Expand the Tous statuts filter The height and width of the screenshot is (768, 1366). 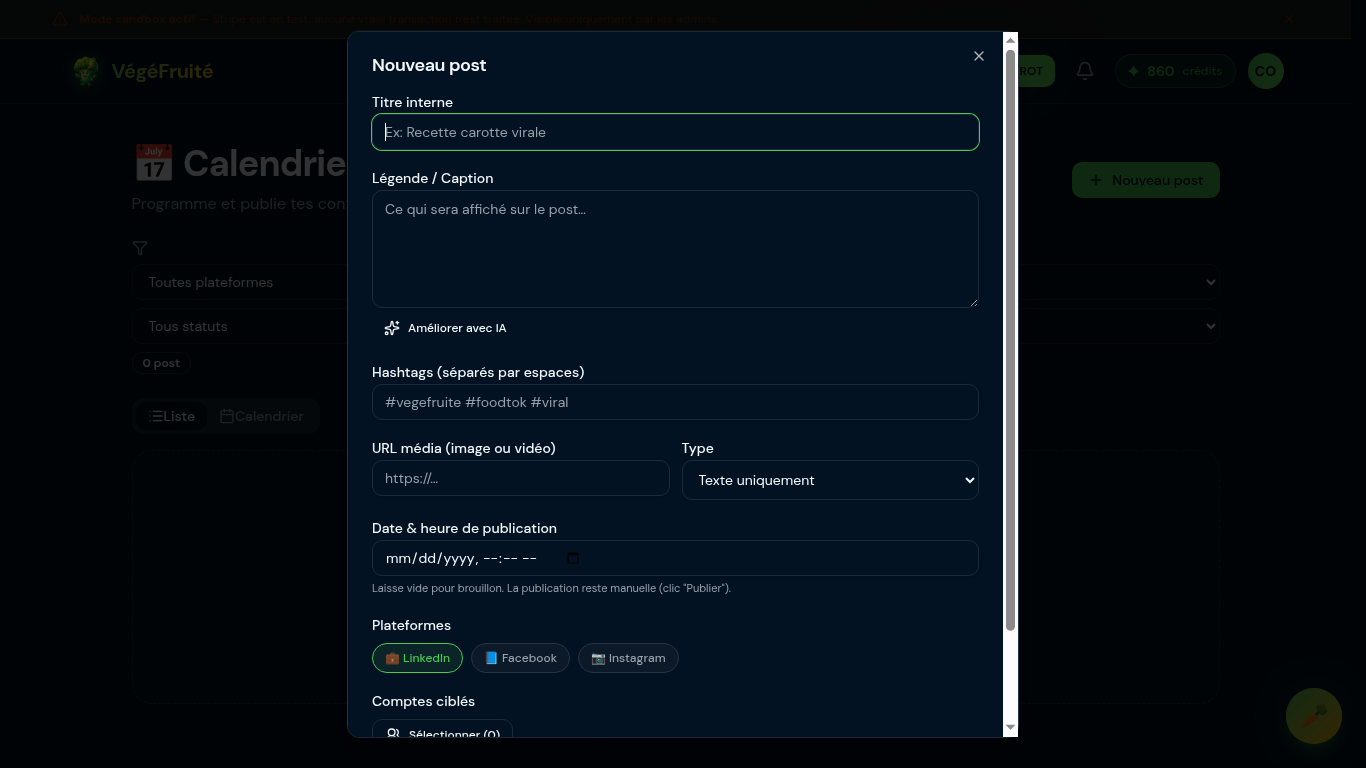point(240,326)
